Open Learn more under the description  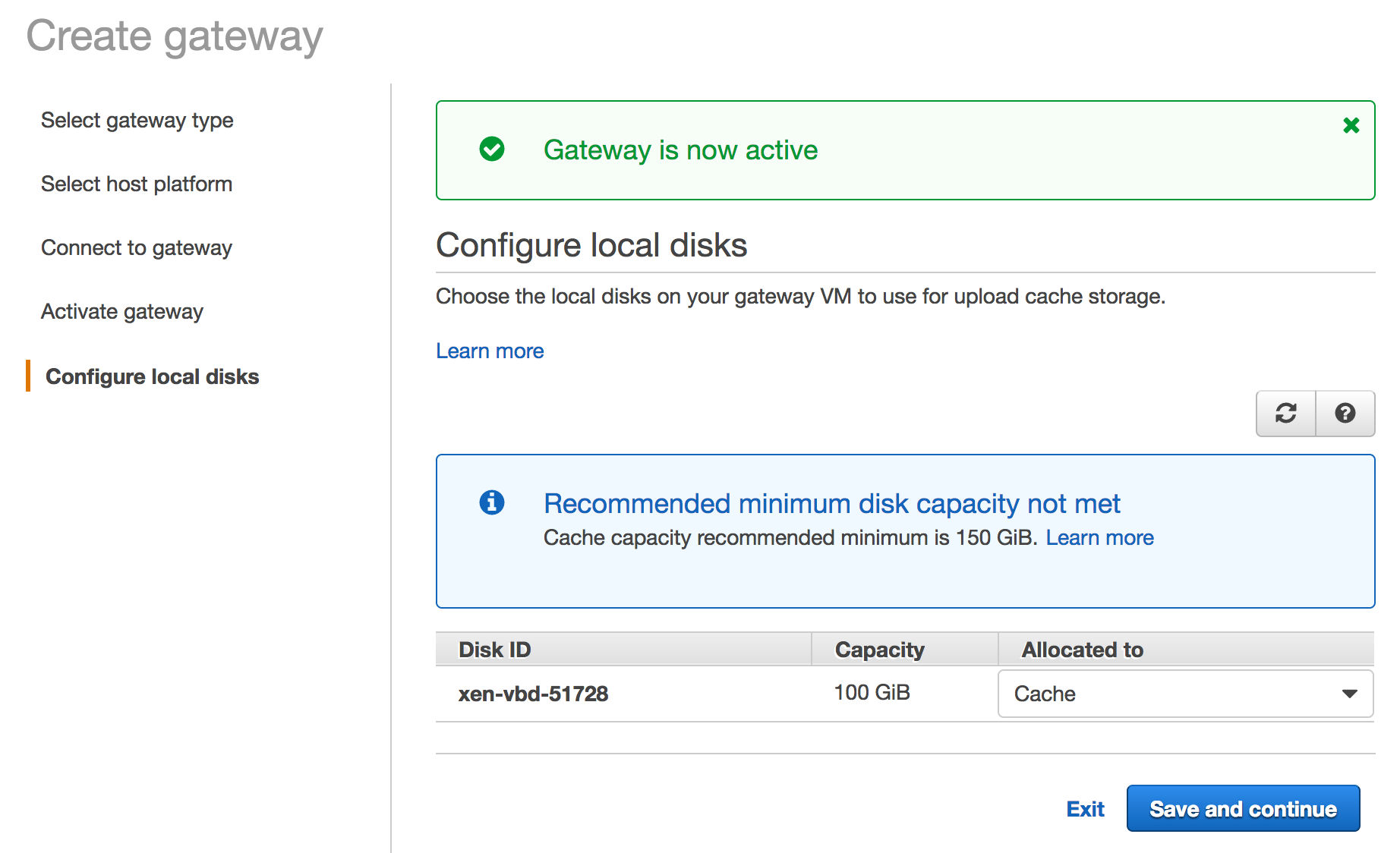490,351
